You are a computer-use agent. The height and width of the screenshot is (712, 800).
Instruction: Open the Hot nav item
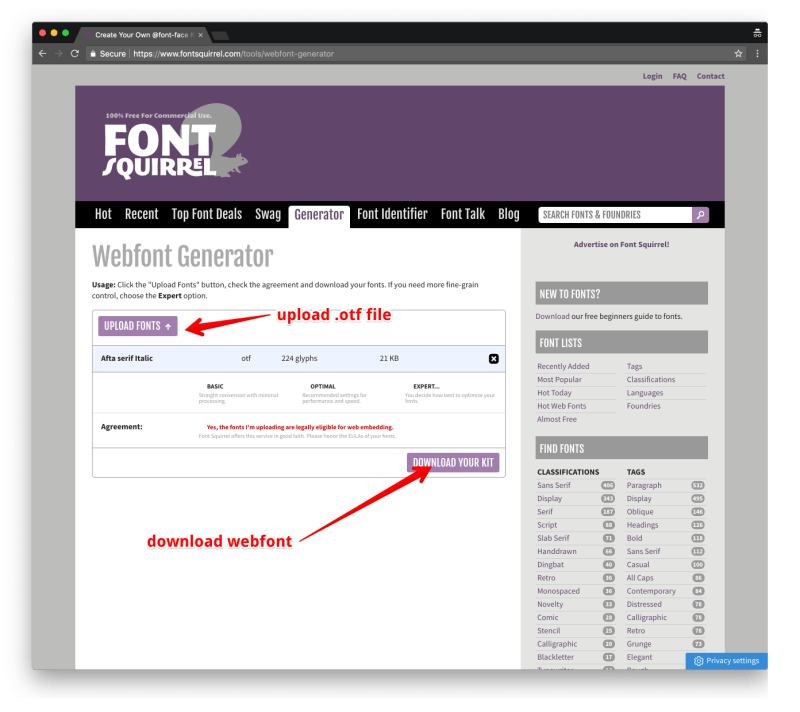coord(103,214)
